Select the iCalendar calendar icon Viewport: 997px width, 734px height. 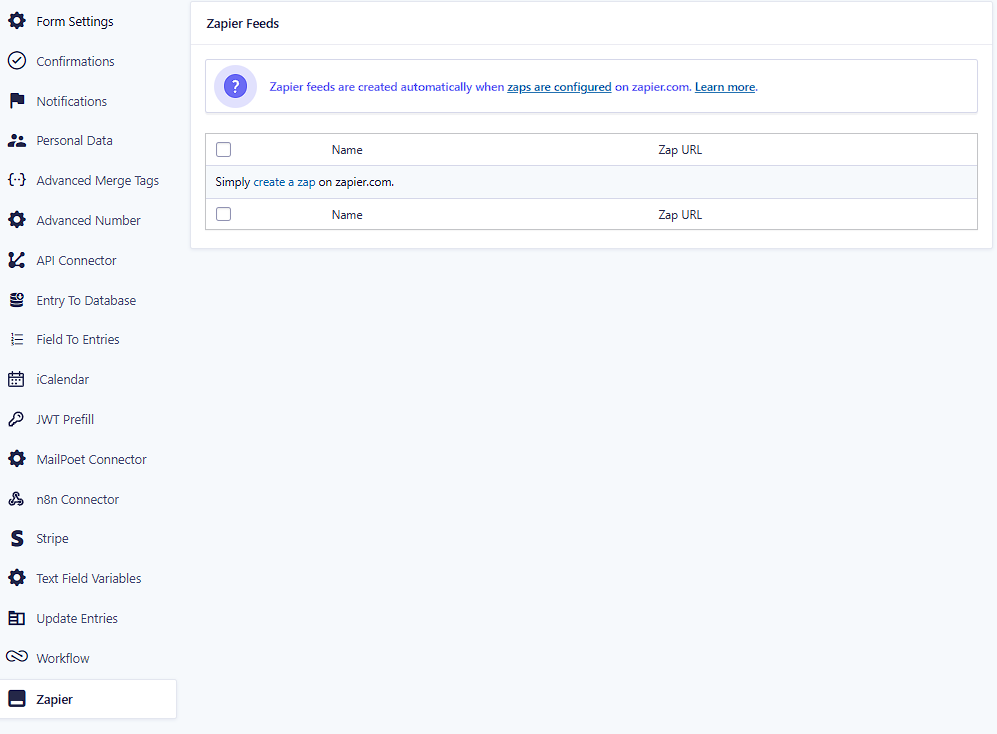pos(16,379)
